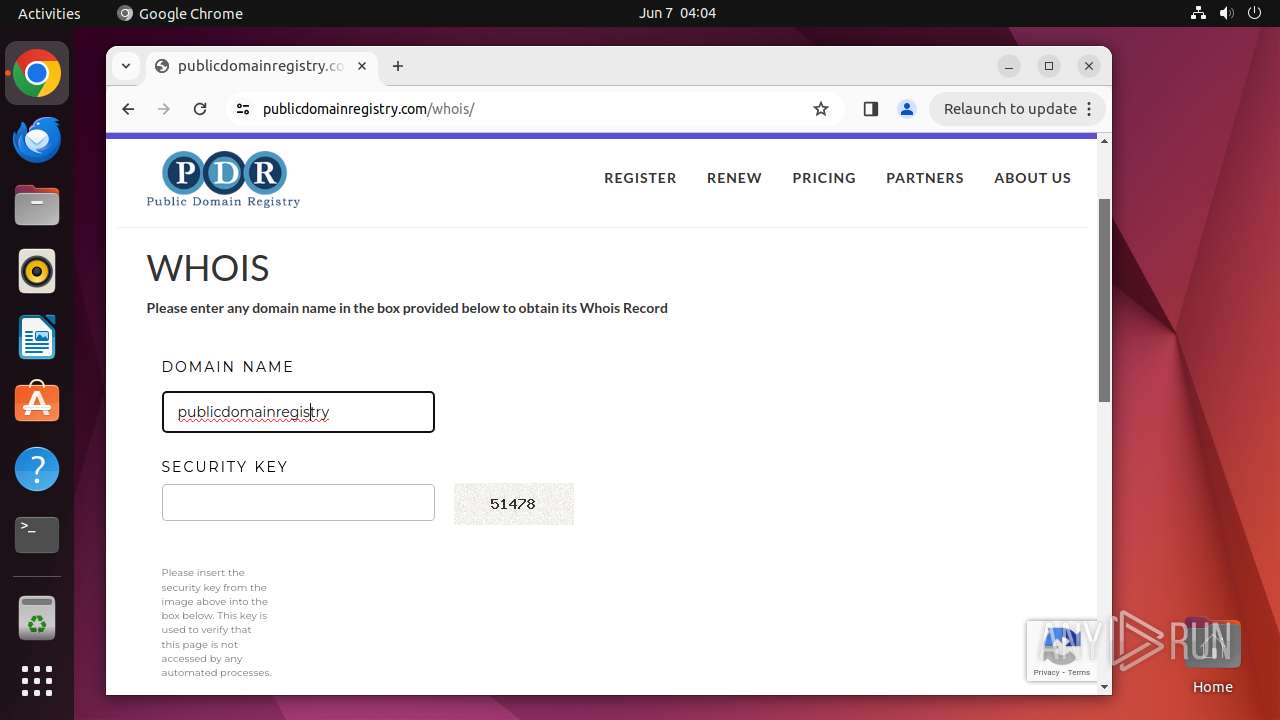Open the PARTNERS page
This screenshot has width=1280, height=720.
[x=925, y=178]
